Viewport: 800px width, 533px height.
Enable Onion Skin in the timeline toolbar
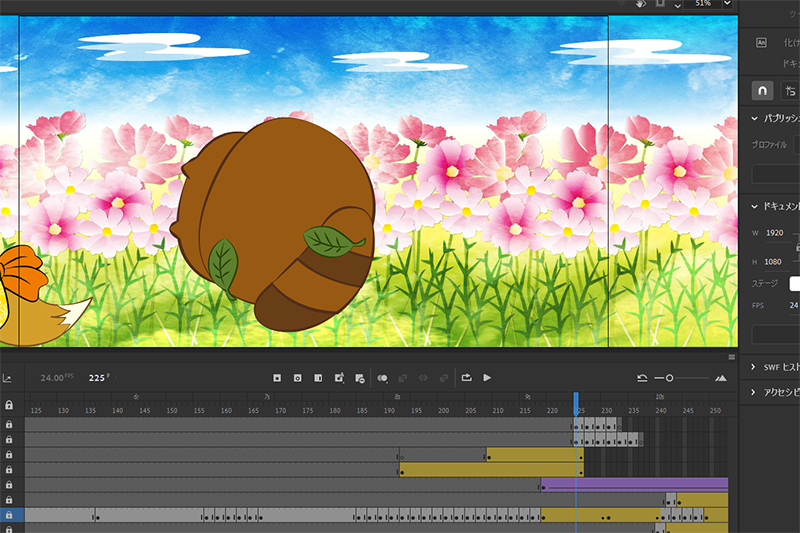[x=382, y=378]
